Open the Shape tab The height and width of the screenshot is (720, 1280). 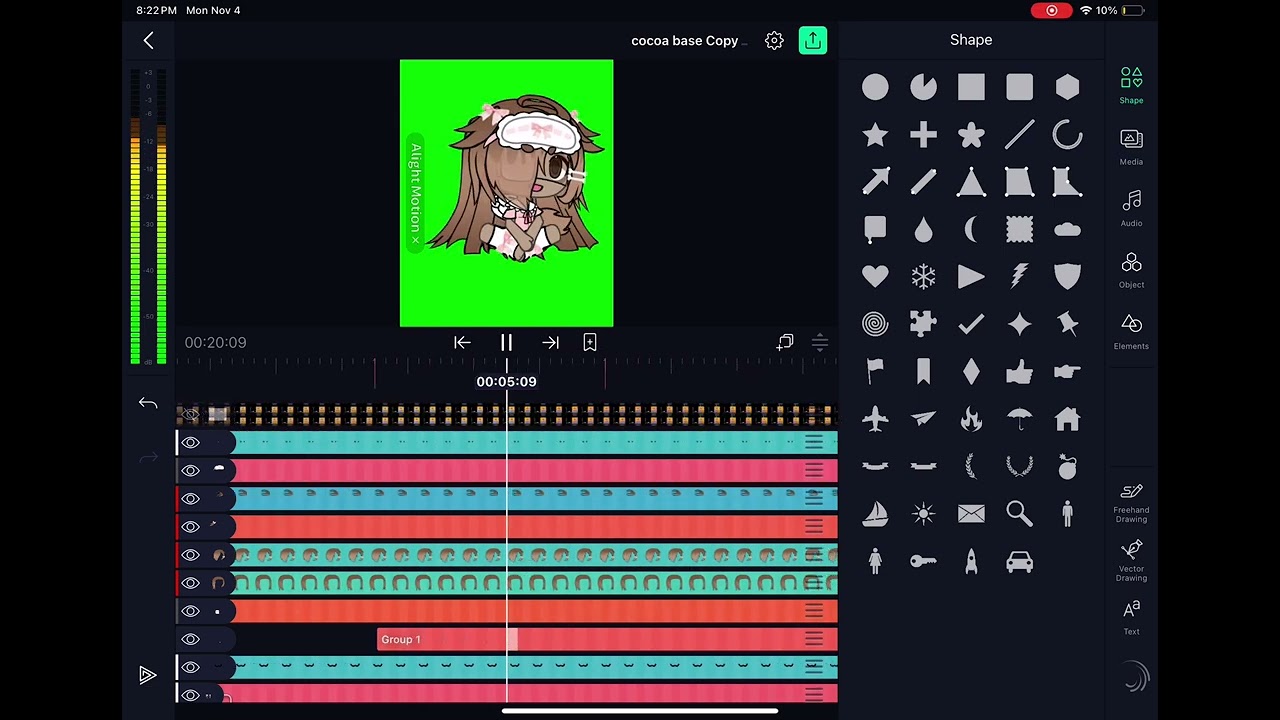coord(1131,86)
